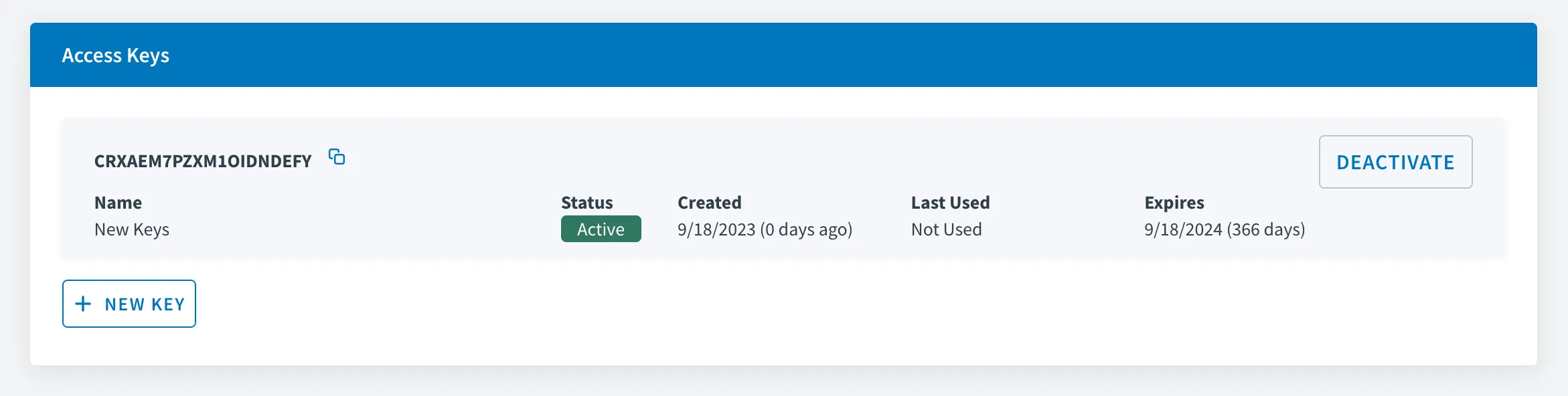
Task: Copy the access key ID to clipboard
Action: pyautogui.click(x=337, y=157)
